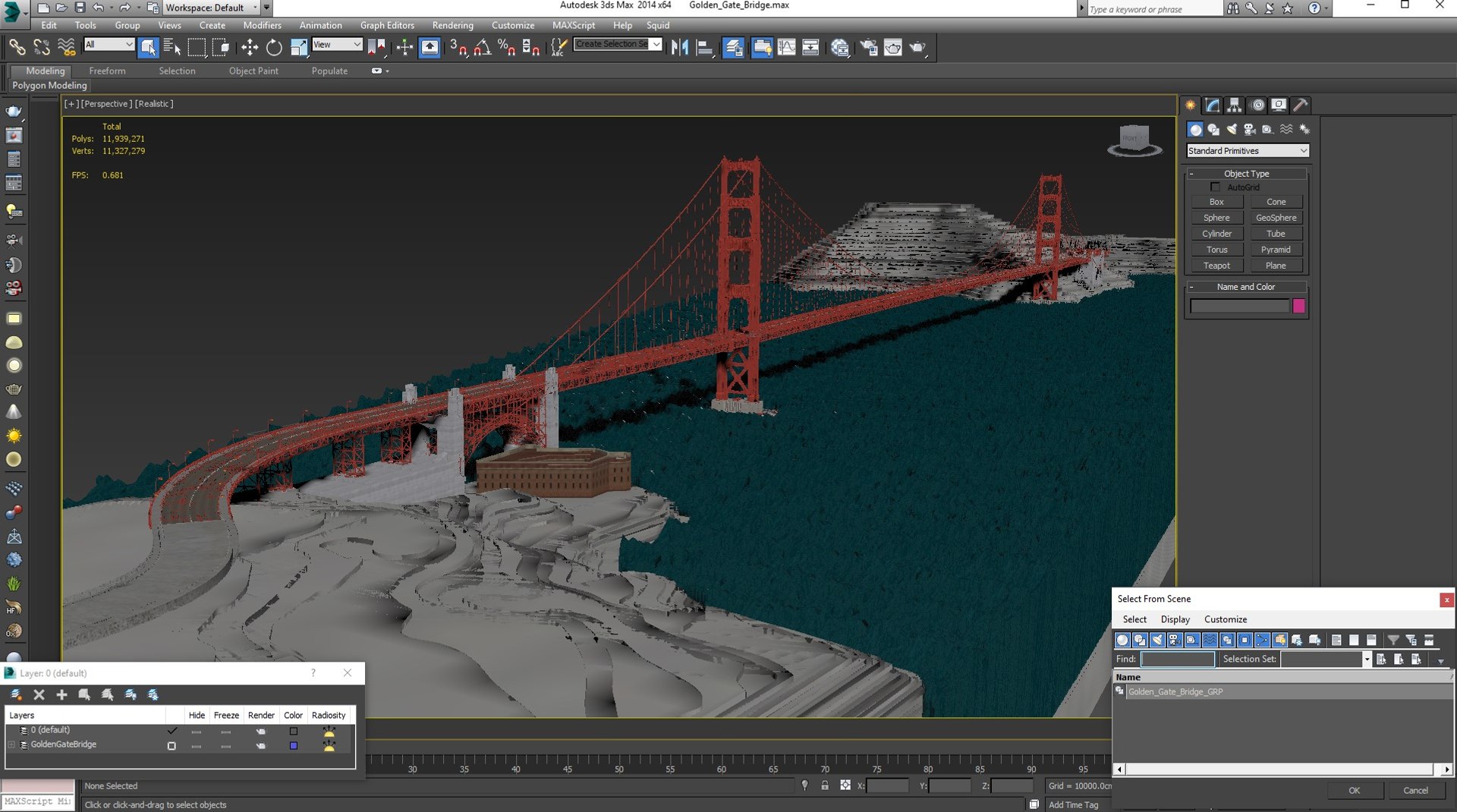This screenshot has width=1457, height=812.
Task: Open Selection Set dropdown in Select From Scene
Action: click(x=1366, y=659)
